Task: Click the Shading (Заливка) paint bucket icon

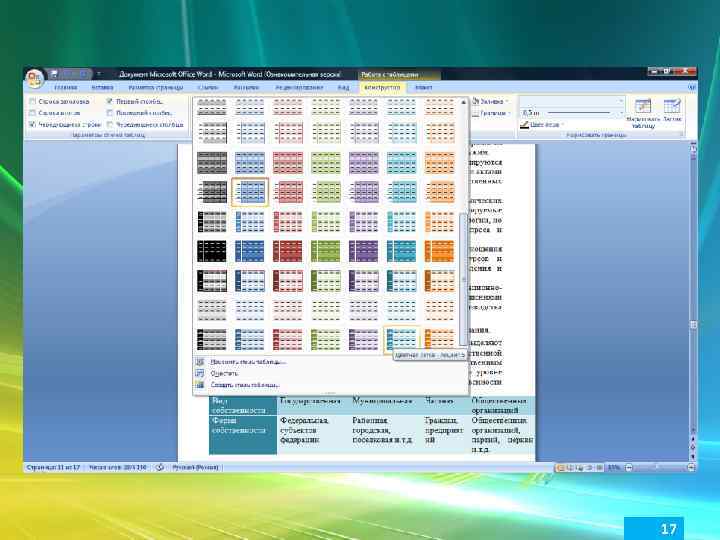Action: tap(476, 101)
